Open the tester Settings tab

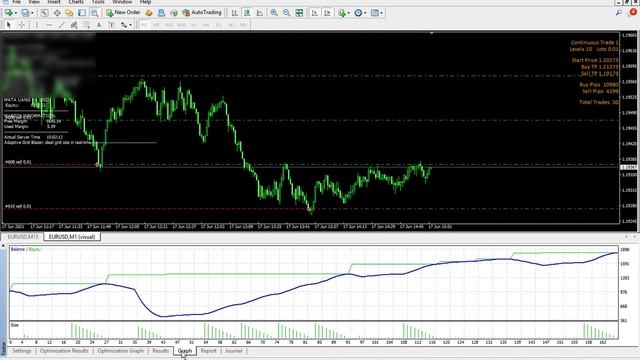point(22,351)
